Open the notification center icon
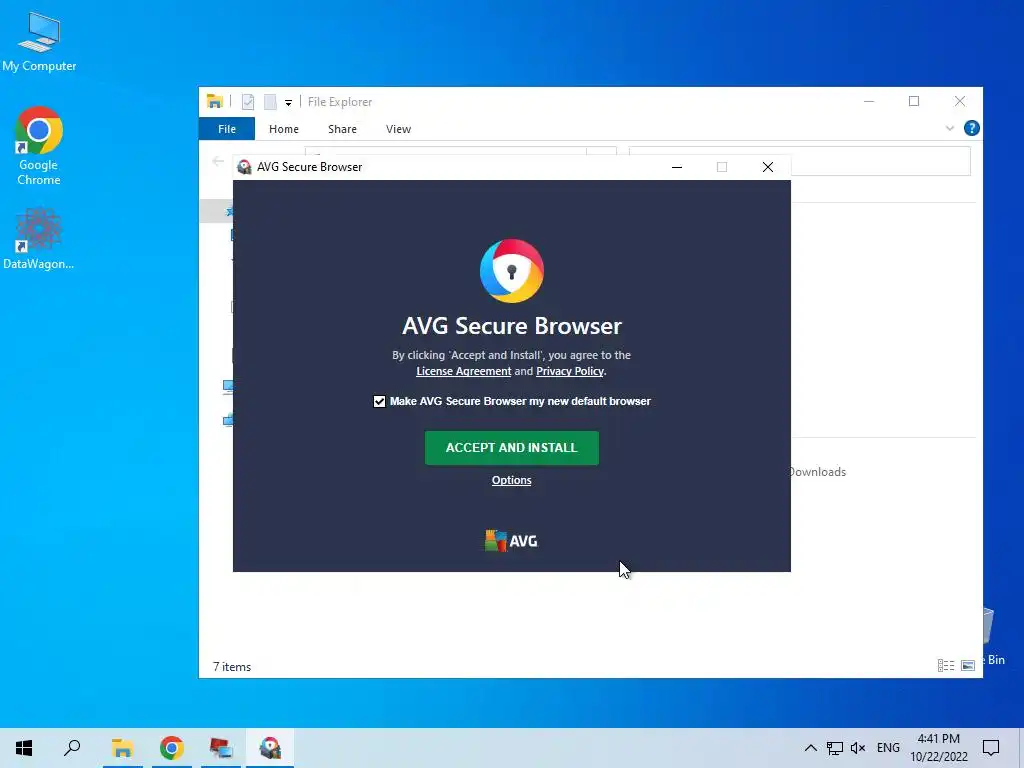1024x768 pixels. point(991,748)
